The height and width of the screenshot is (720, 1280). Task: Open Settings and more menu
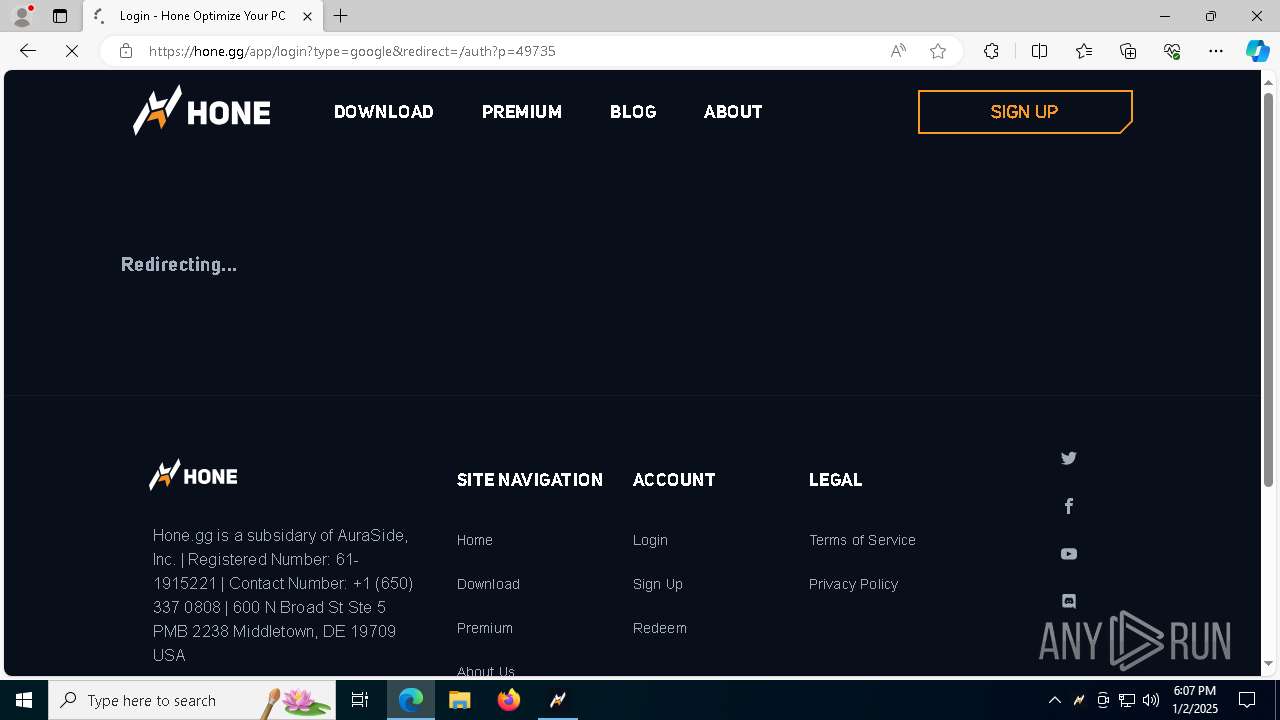[x=1216, y=51]
